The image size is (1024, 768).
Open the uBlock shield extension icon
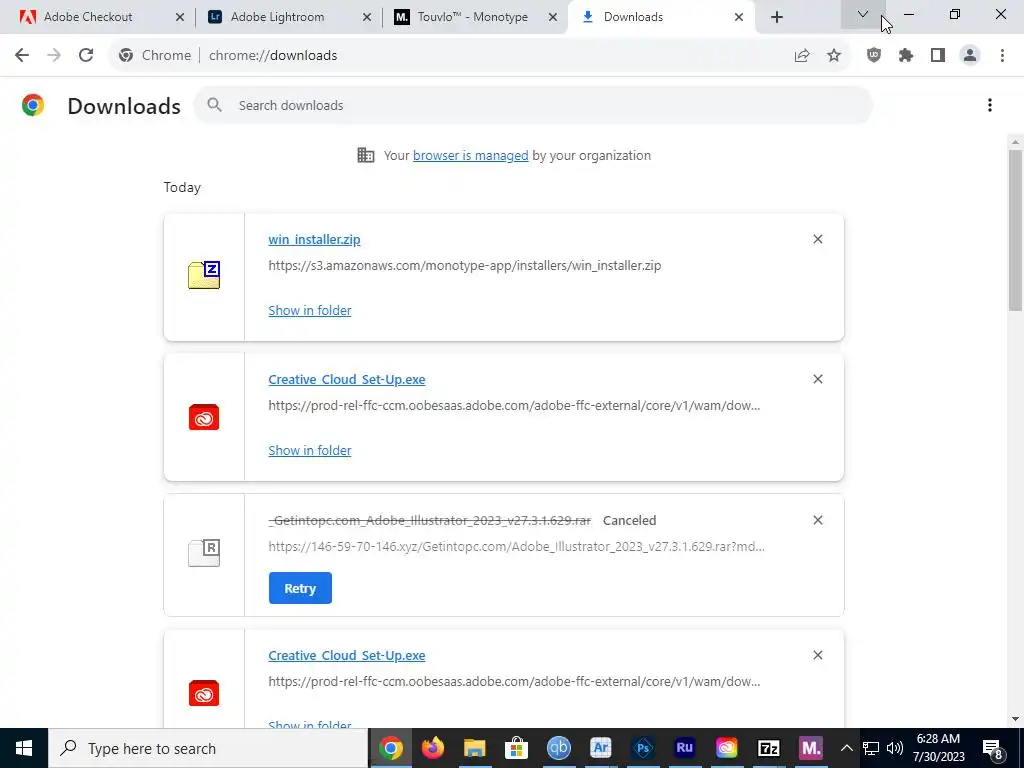pyautogui.click(x=874, y=56)
